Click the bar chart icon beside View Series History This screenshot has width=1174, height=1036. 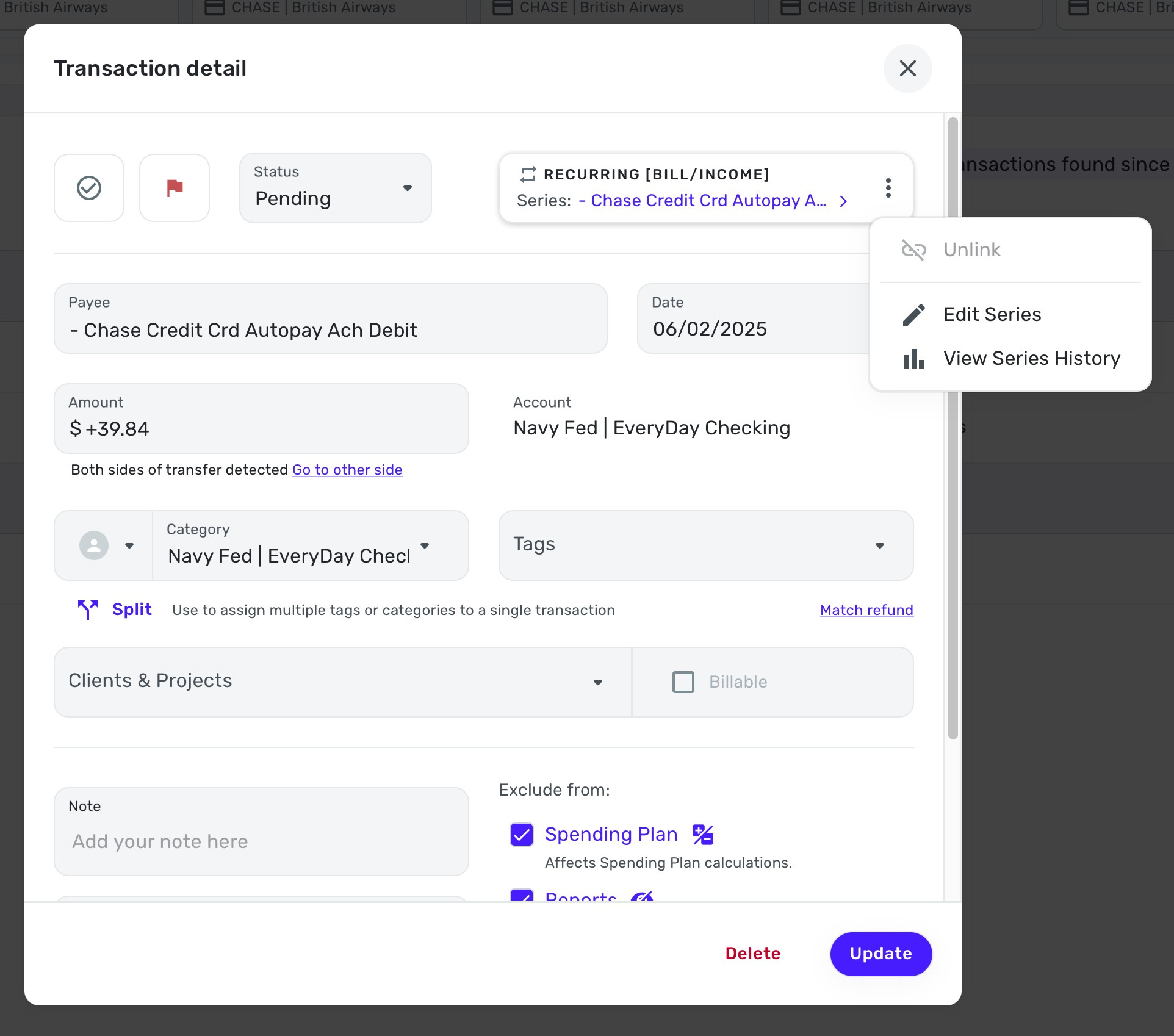[x=913, y=359]
